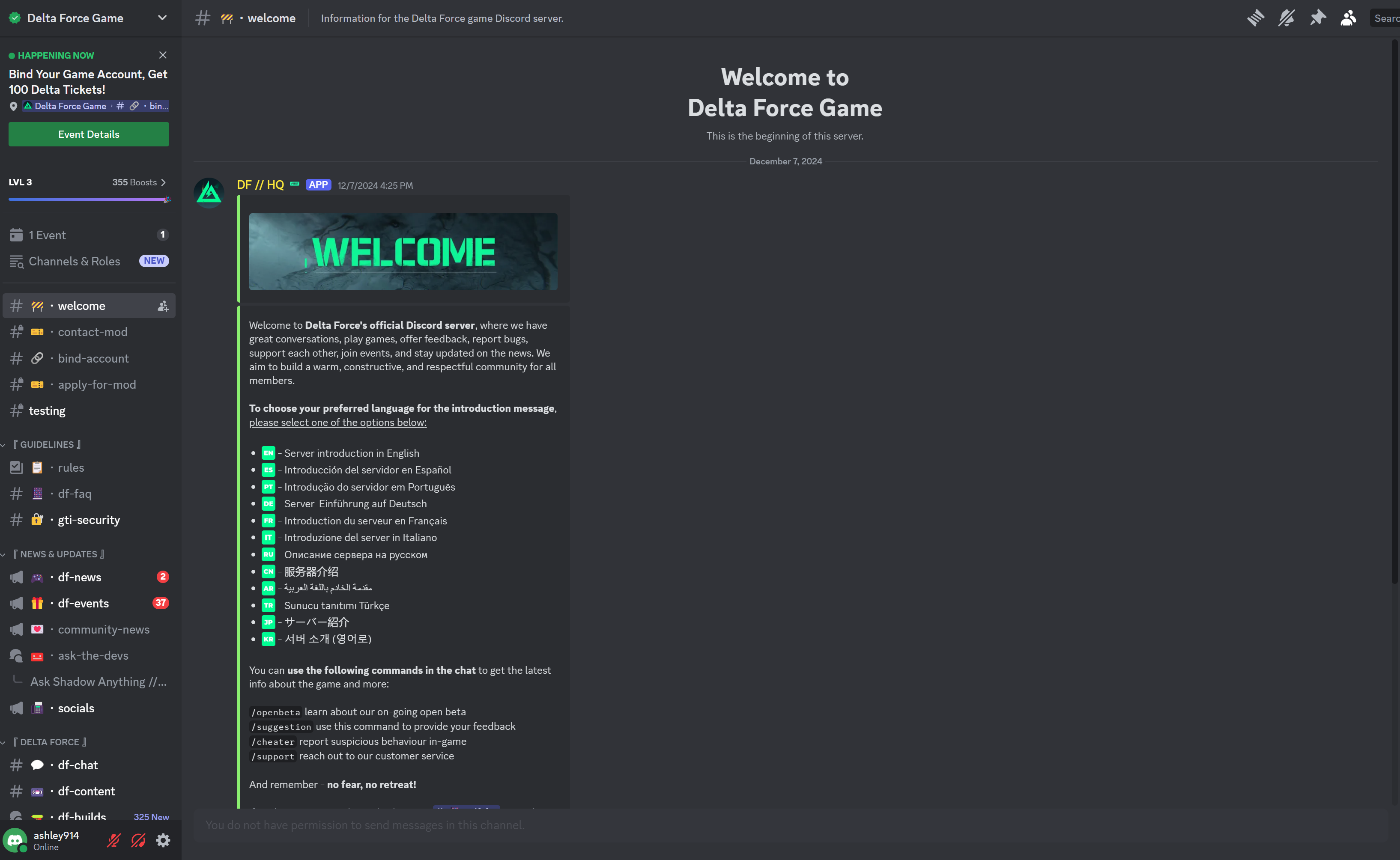
Task: Show member list icon
Action: [1348, 18]
